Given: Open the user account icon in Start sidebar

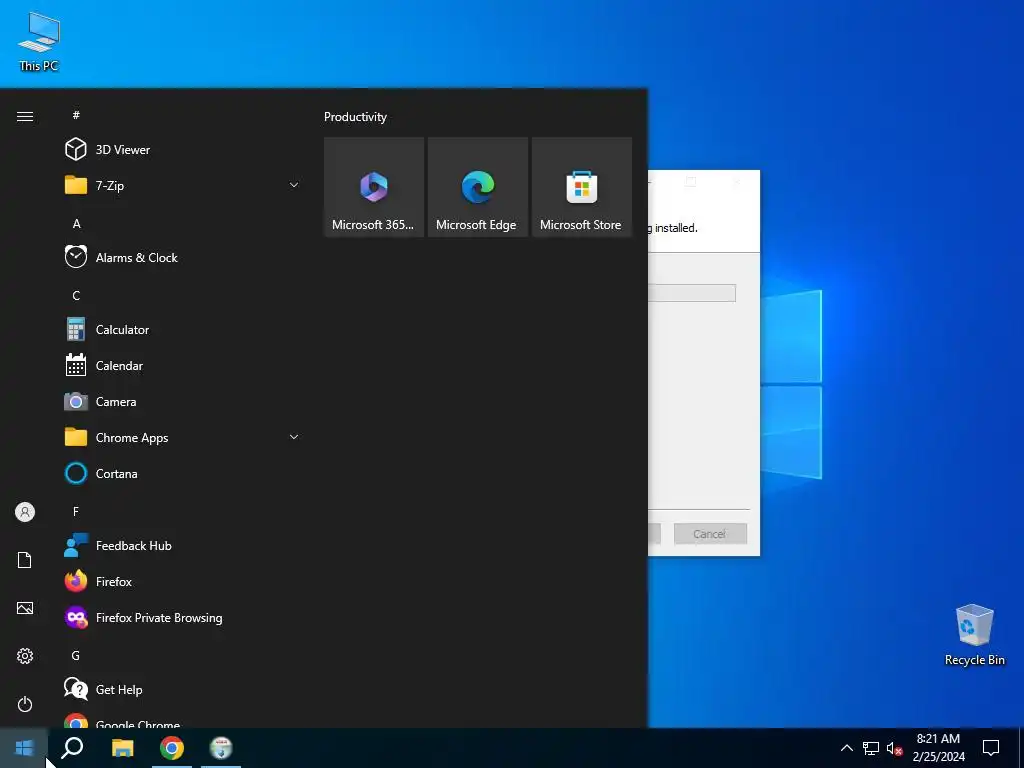Looking at the screenshot, I should point(25,512).
